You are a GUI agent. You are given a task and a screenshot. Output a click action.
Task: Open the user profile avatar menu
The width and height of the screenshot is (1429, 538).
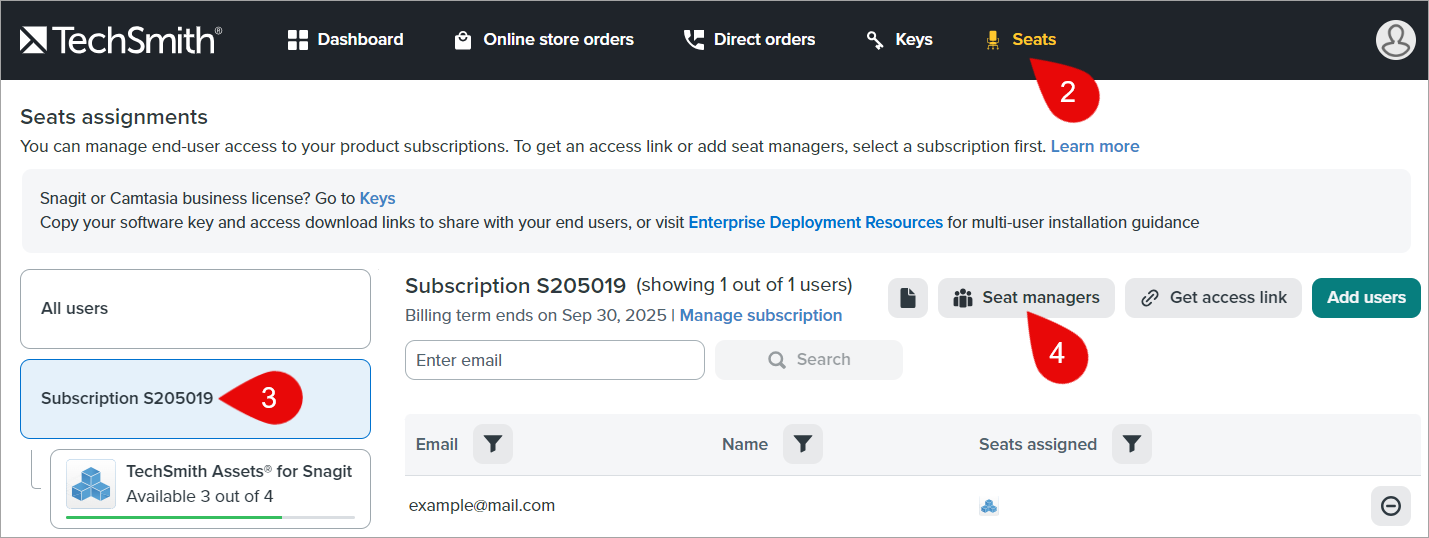(1395, 40)
